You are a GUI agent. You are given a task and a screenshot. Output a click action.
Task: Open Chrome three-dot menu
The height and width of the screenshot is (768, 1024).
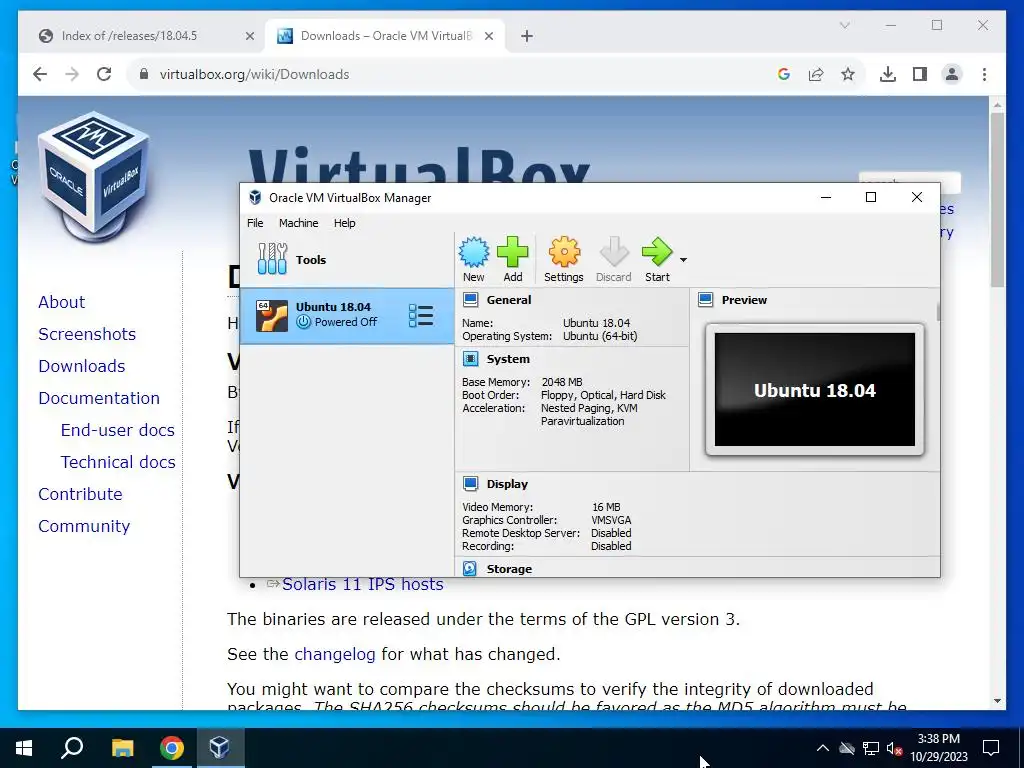tap(984, 74)
